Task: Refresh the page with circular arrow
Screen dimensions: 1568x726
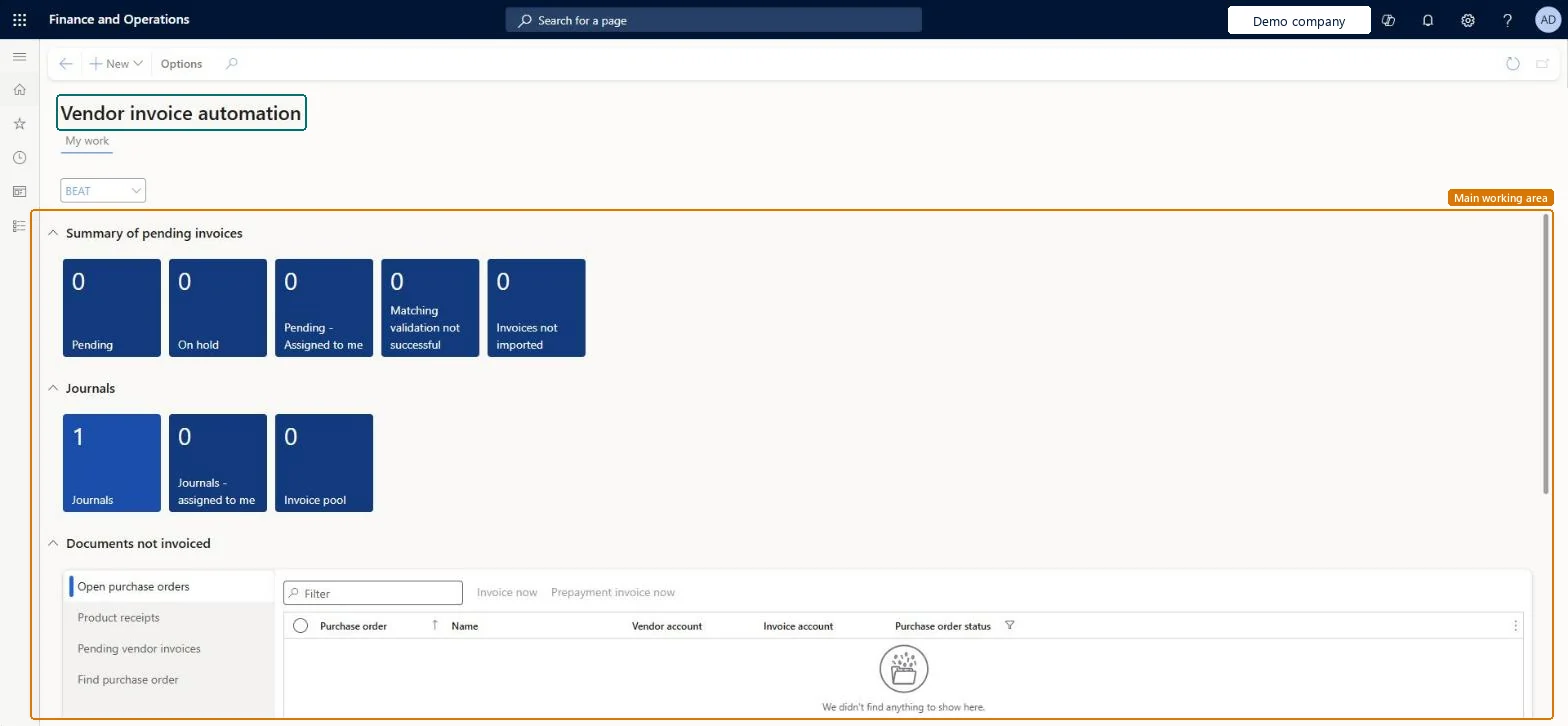Action: [1513, 64]
